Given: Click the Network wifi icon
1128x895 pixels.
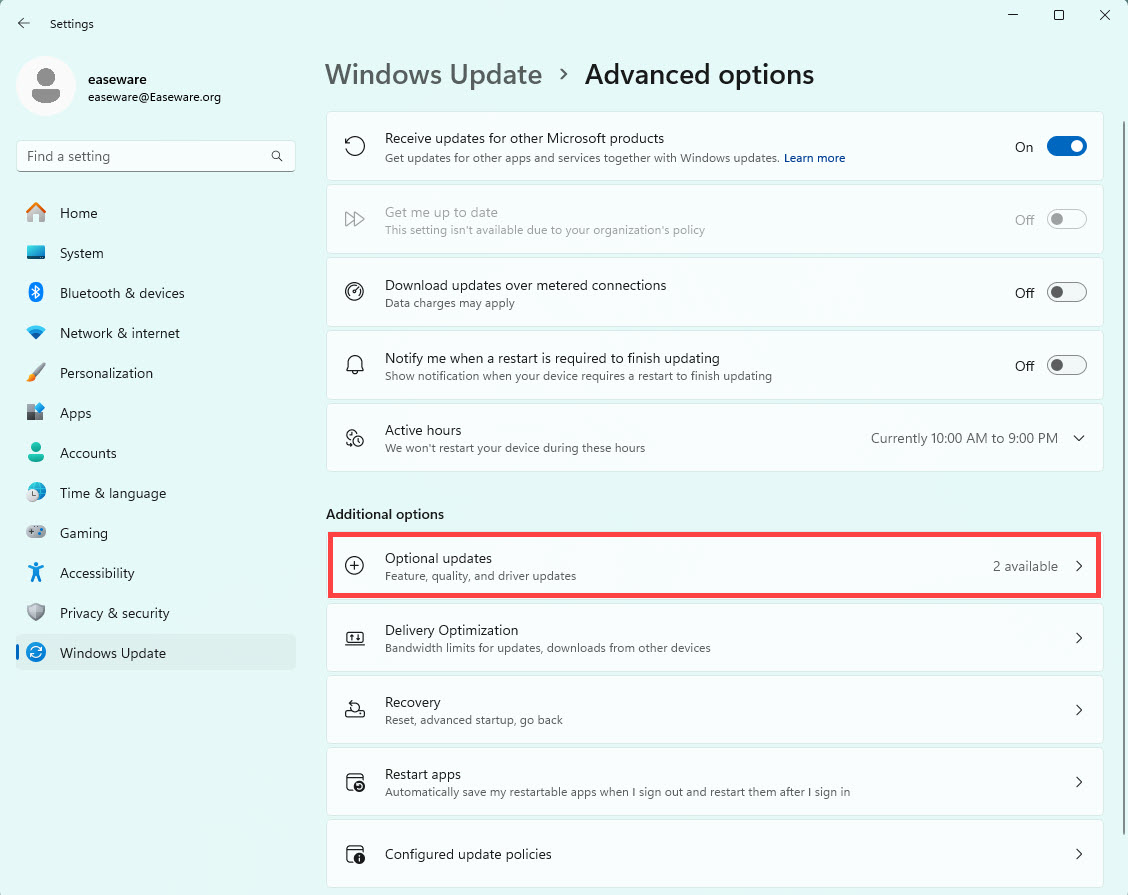Looking at the screenshot, I should (x=36, y=332).
